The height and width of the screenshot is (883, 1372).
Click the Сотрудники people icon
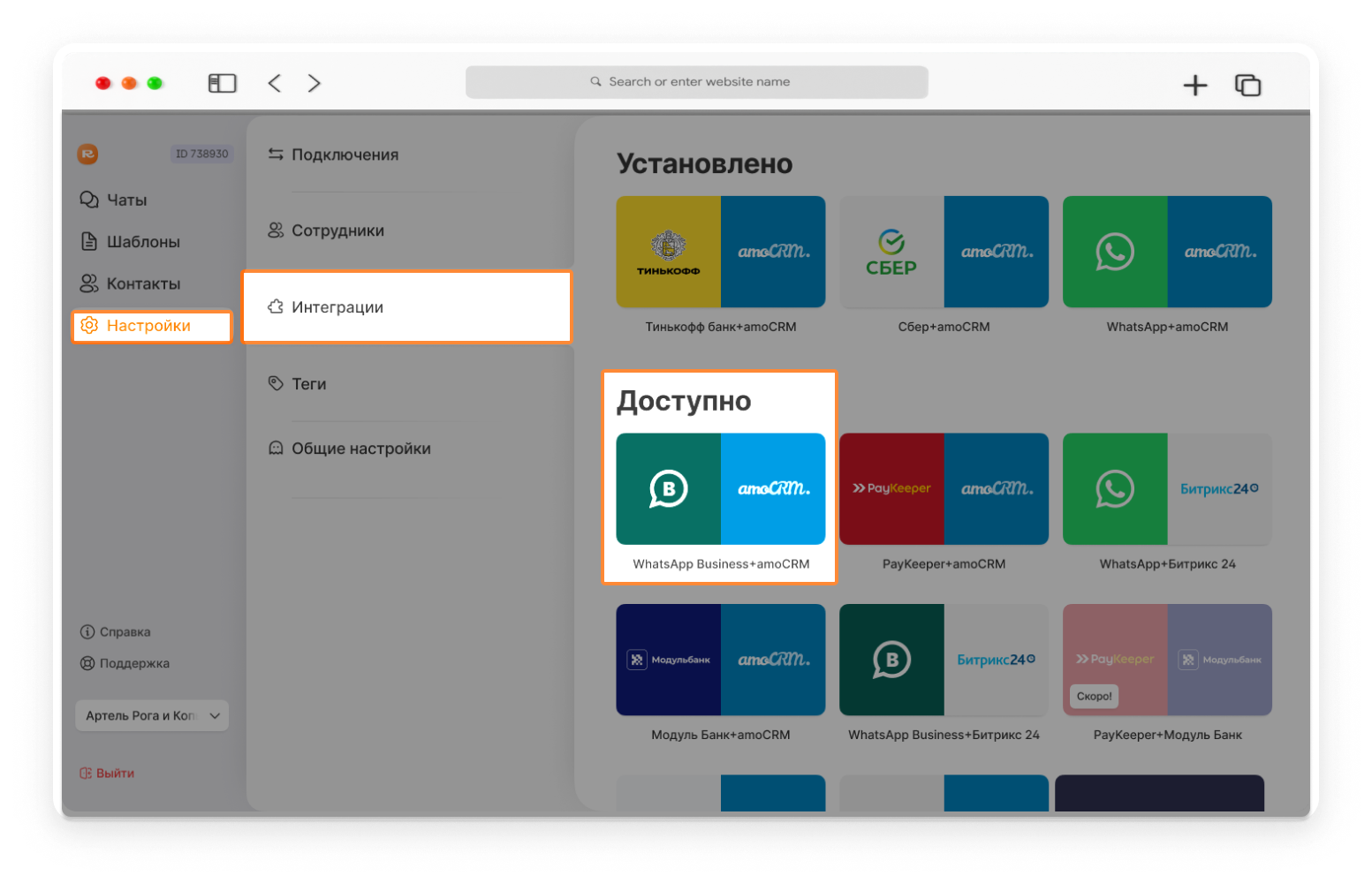(x=276, y=230)
